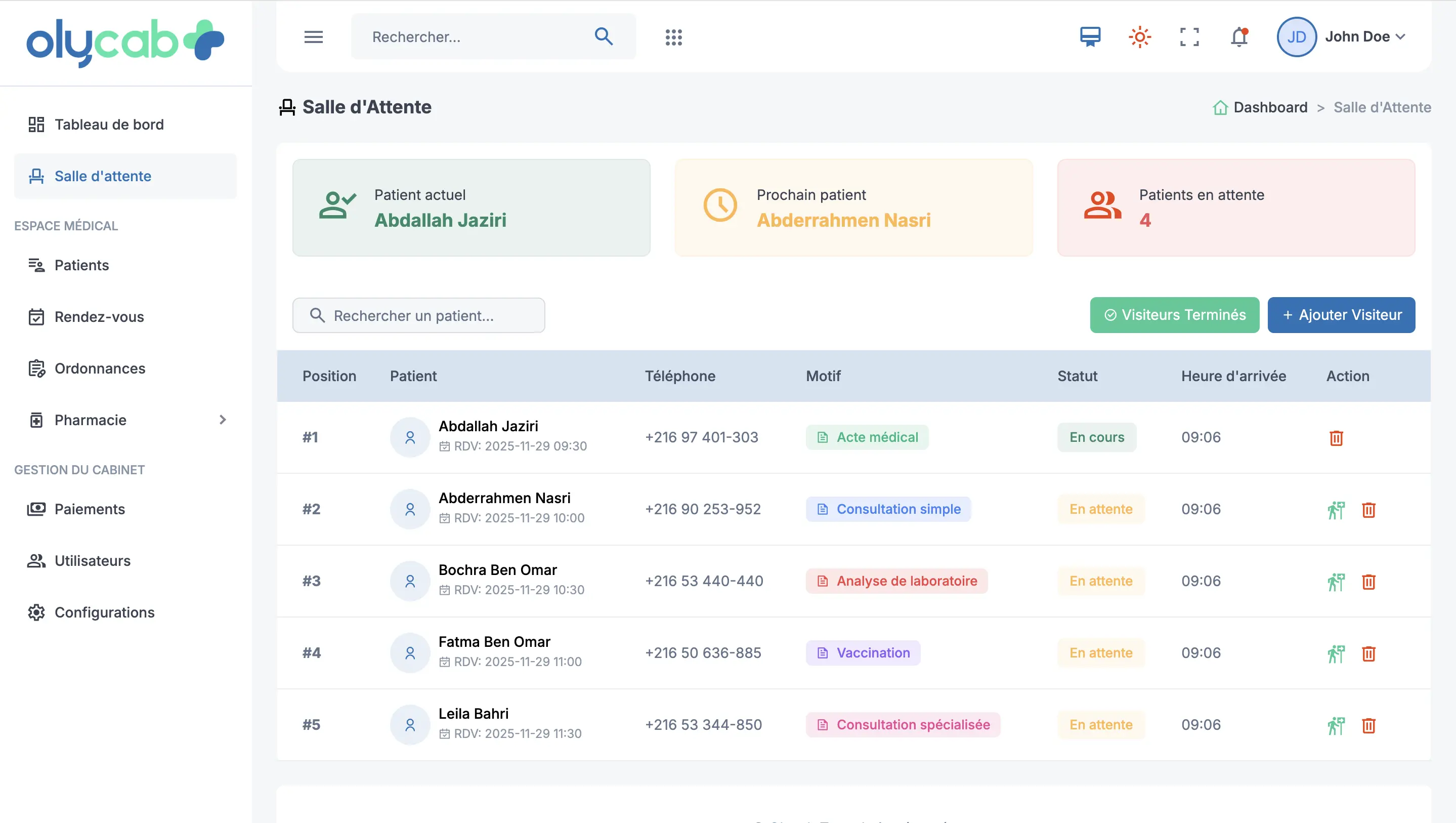Toggle sidebar with hamburger menu
Image resolution: width=1456 pixels, height=823 pixels.
click(x=313, y=37)
